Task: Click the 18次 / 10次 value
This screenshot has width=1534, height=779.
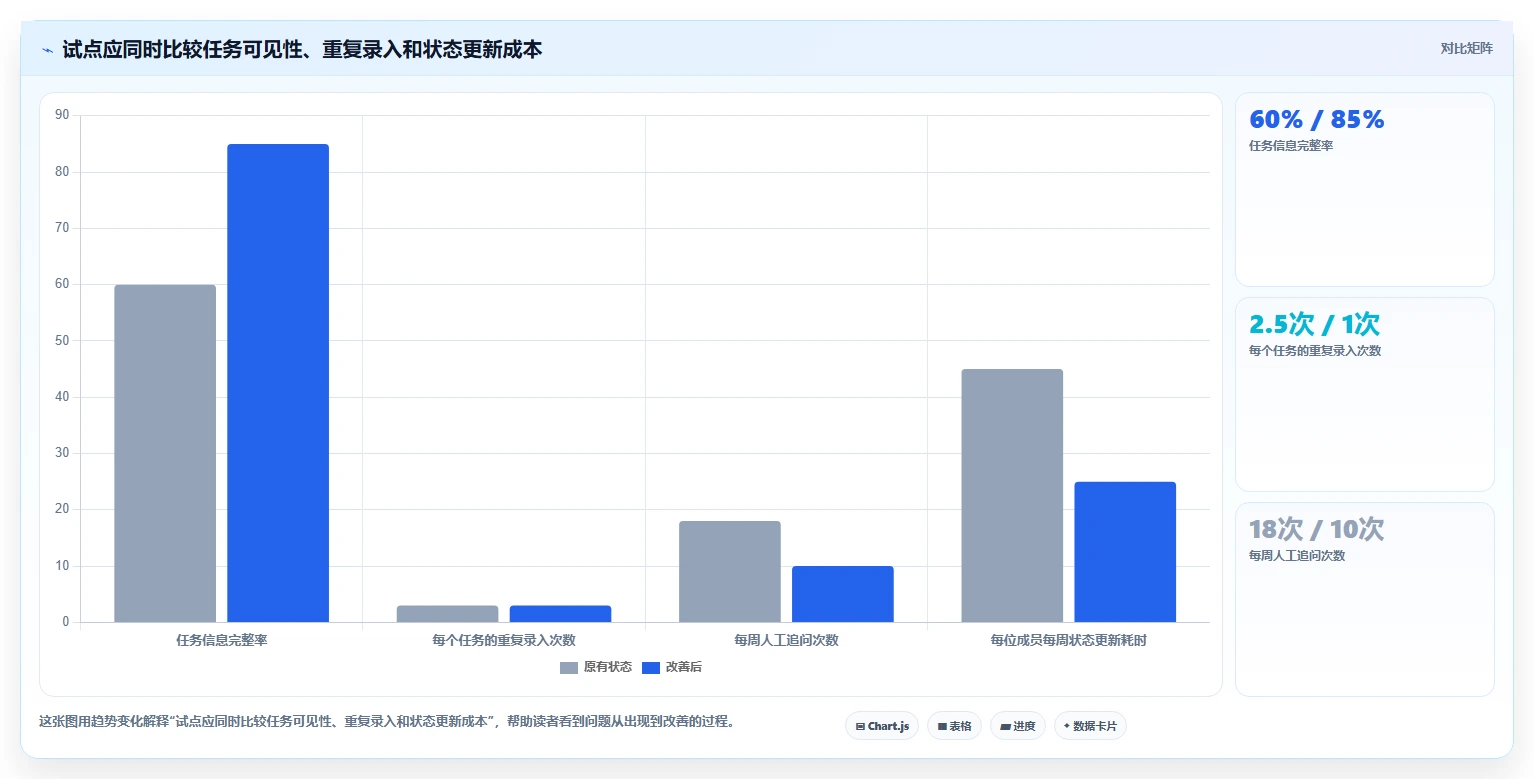Action: (1316, 530)
